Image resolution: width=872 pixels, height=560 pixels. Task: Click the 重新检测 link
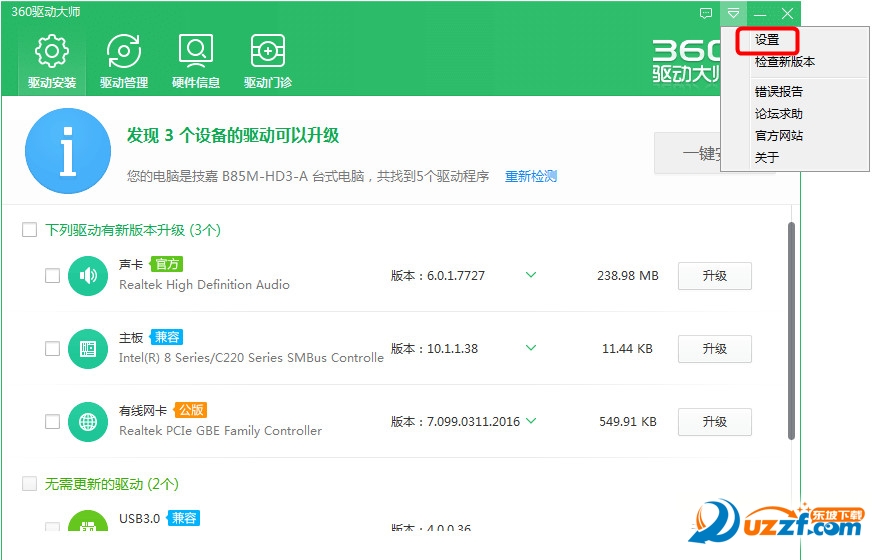(531, 176)
